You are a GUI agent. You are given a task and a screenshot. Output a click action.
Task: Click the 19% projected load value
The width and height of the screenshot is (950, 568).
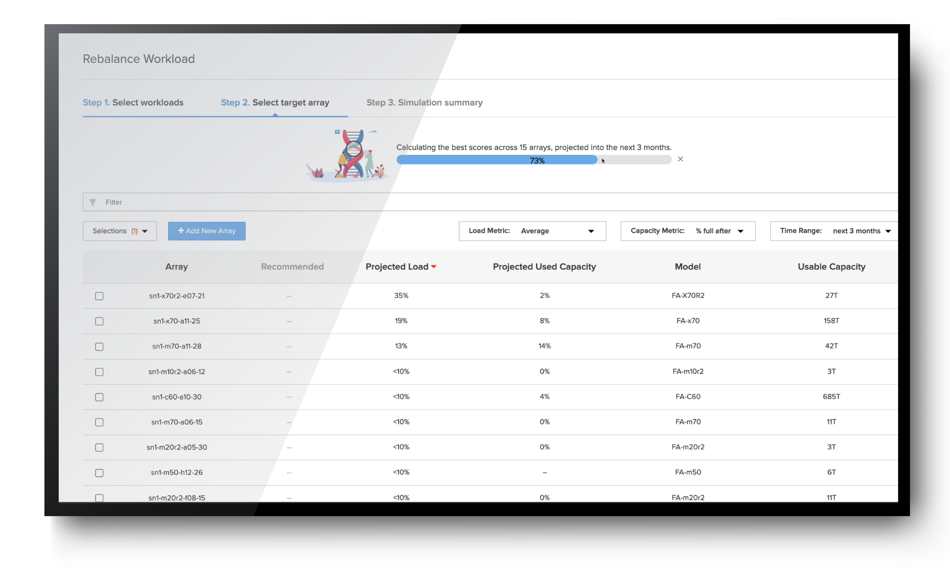(x=401, y=321)
